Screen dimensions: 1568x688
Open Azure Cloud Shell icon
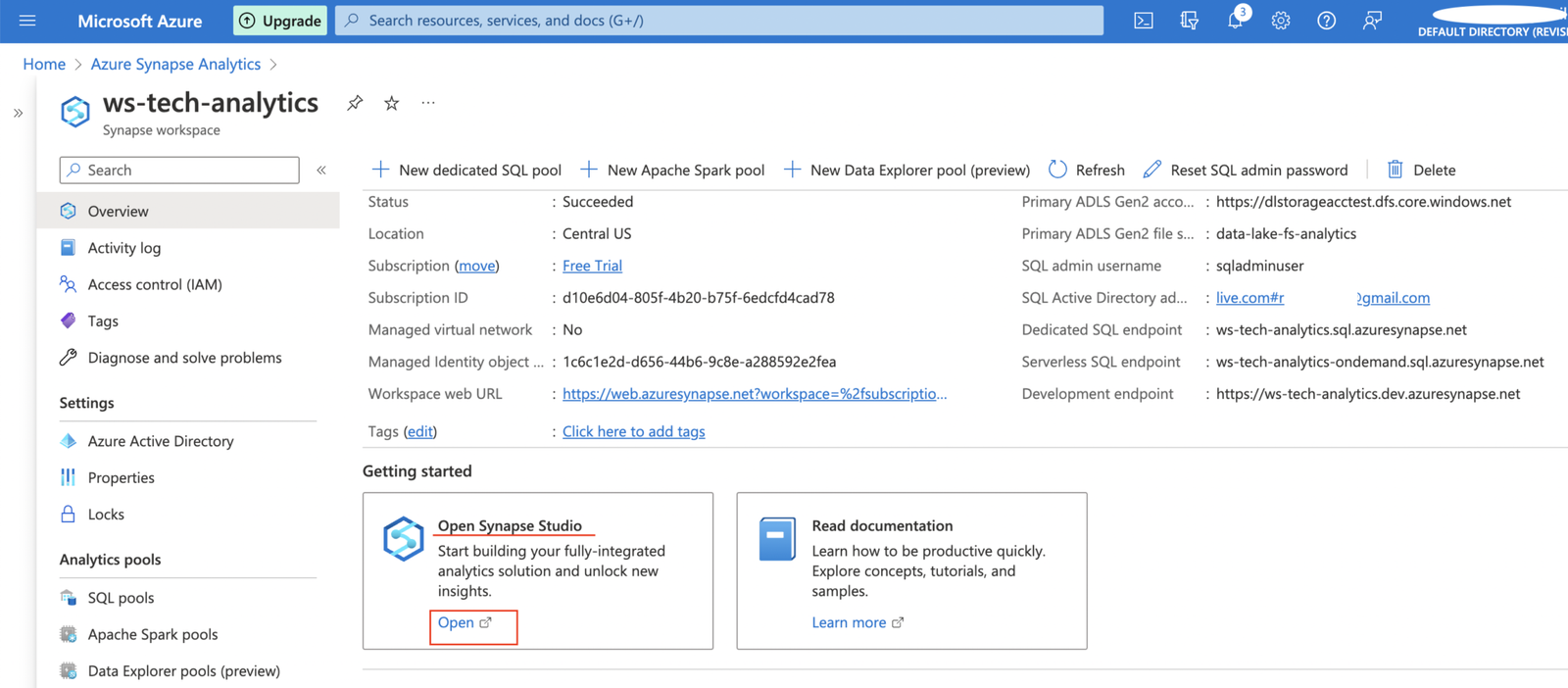pyautogui.click(x=1143, y=21)
